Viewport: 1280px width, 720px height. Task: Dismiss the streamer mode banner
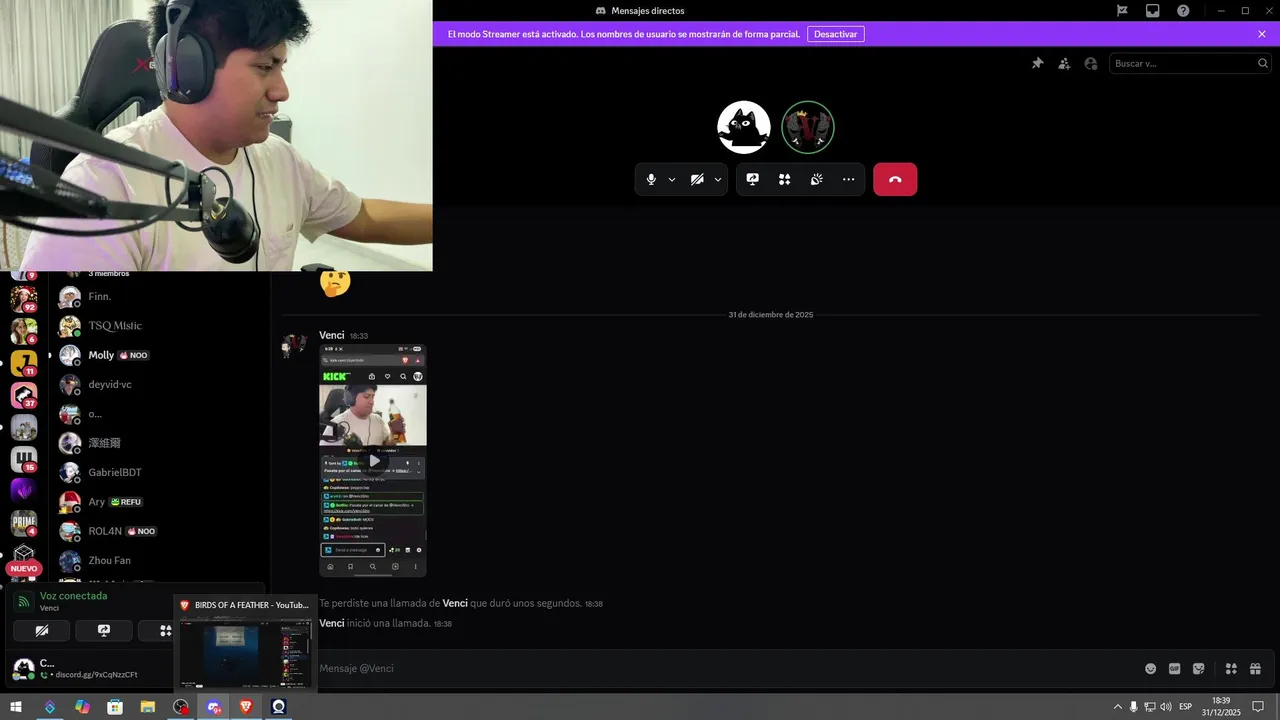point(1262,34)
